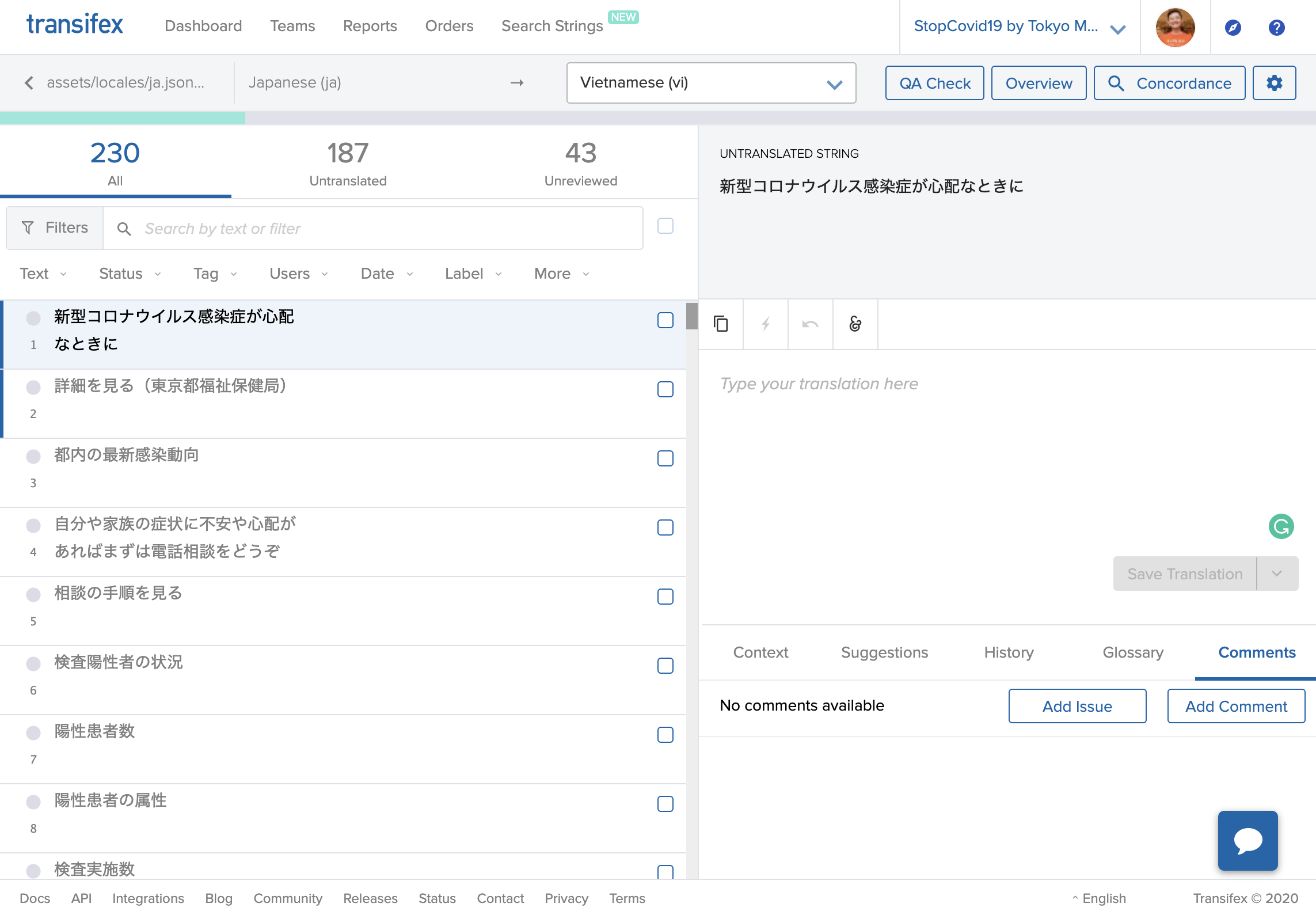1316x911 pixels.
Task: Open Reports in top navigation
Action: [370, 26]
